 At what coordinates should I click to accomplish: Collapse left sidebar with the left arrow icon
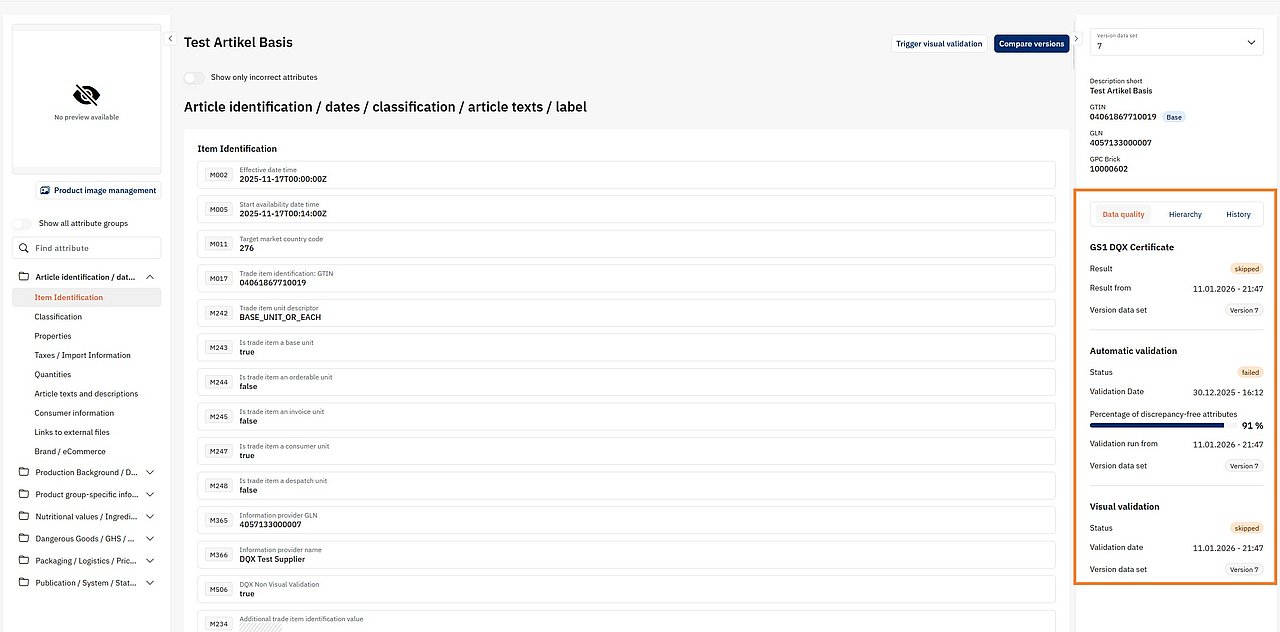pyautogui.click(x=170, y=39)
